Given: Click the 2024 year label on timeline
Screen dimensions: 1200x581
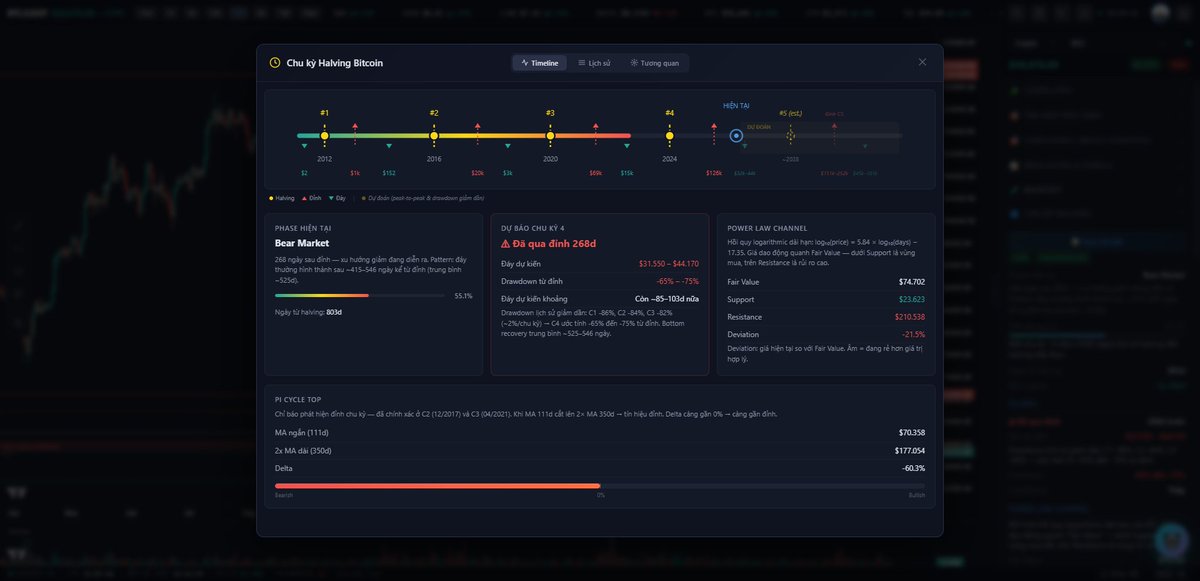Looking at the screenshot, I should tap(670, 159).
